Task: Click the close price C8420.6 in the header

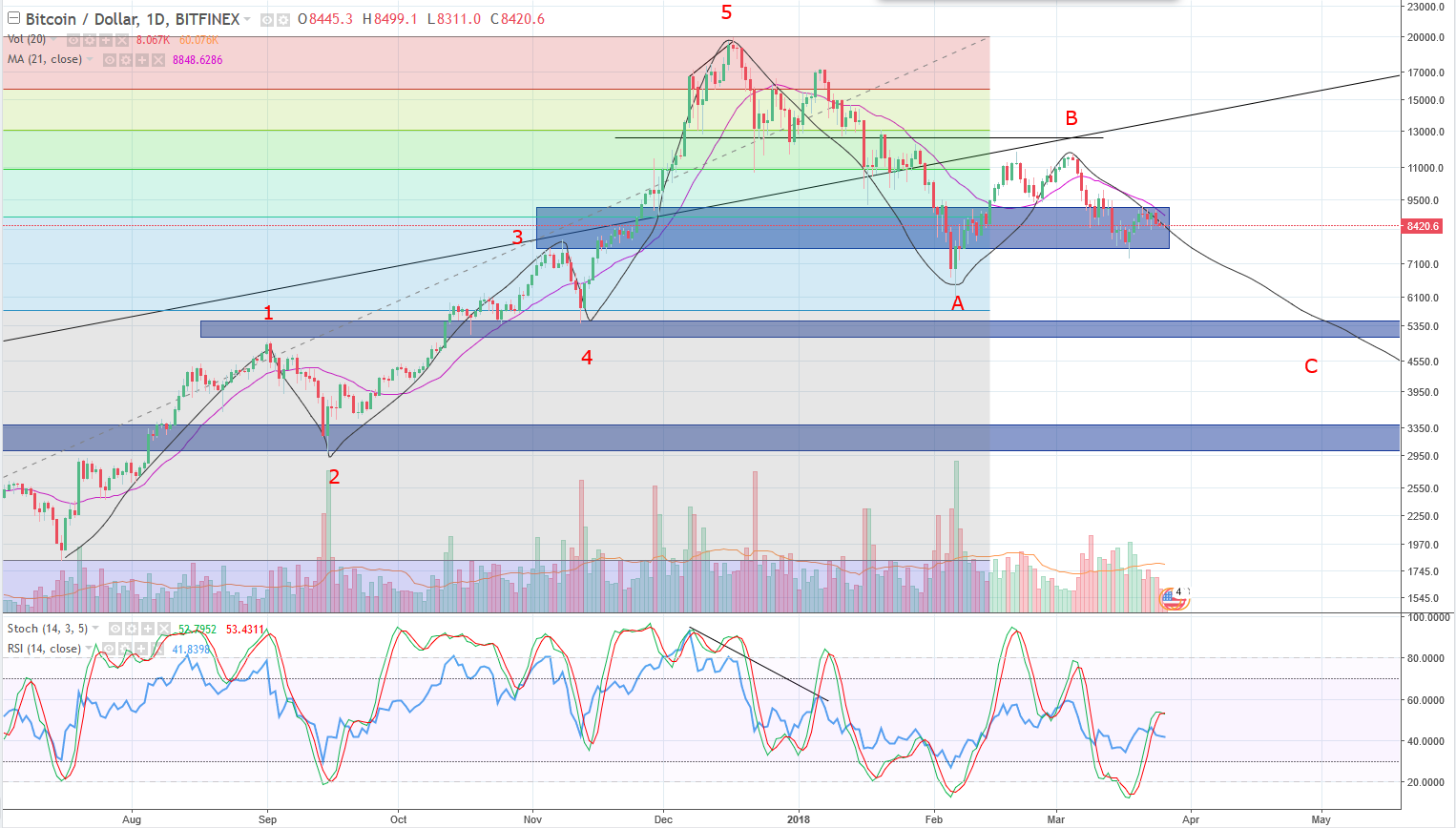Action: tap(517, 19)
